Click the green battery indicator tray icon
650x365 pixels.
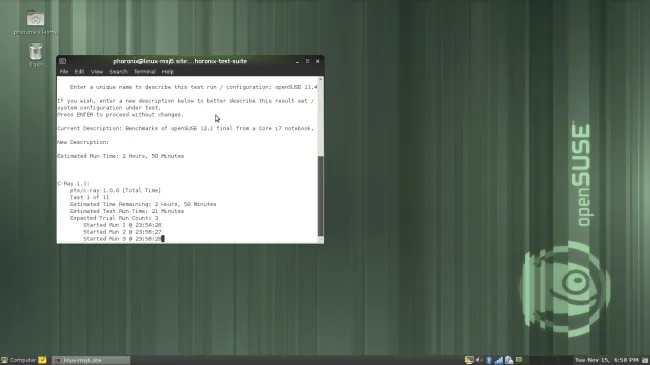click(x=519, y=360)
